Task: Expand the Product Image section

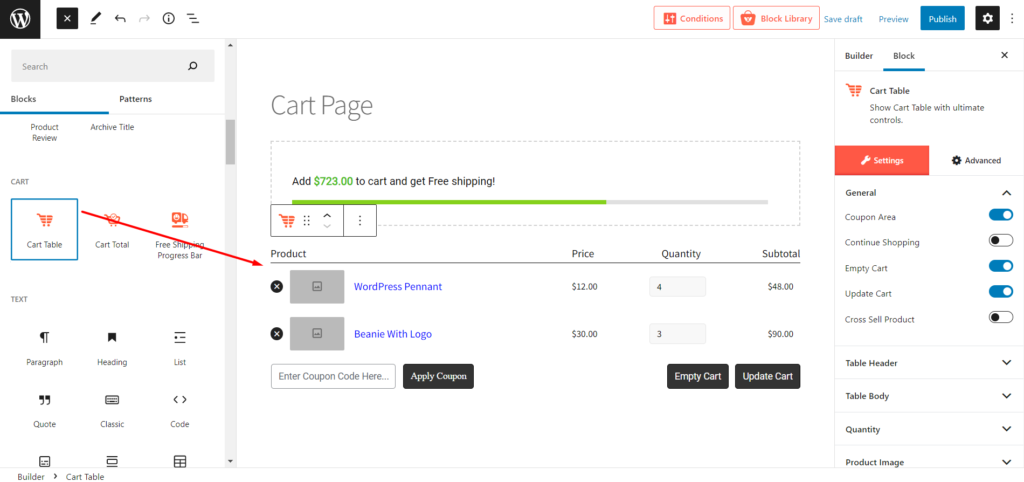Action: (929, 462)
